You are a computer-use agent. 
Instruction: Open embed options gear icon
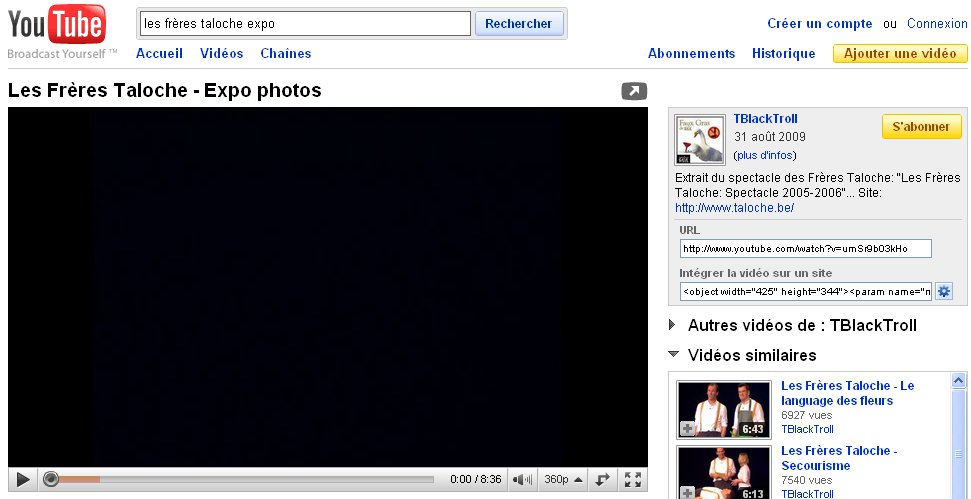(x=943, y=291)
